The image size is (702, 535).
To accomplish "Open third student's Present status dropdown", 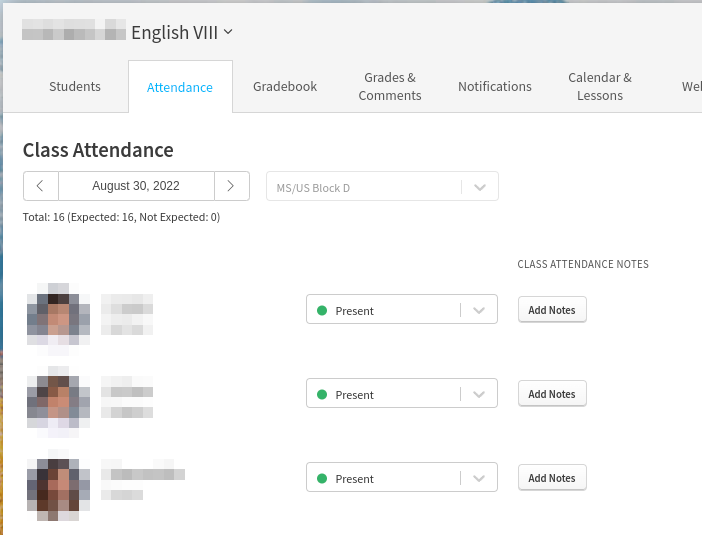I will pyautogui.click(x=401, y=478).
